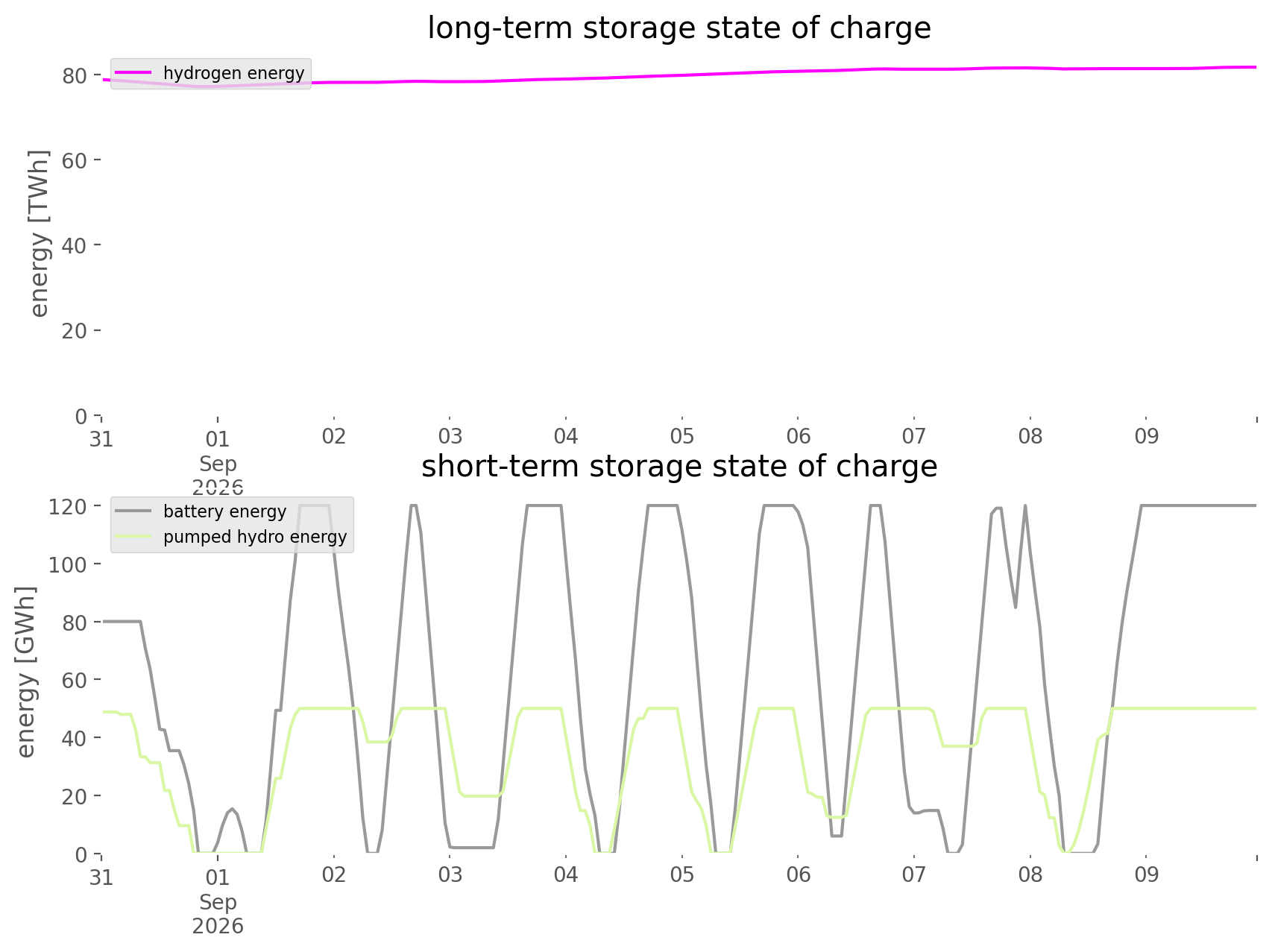Click the energy [TWh] axis label
Screen dimensions: 1272x952
[40, 233]
